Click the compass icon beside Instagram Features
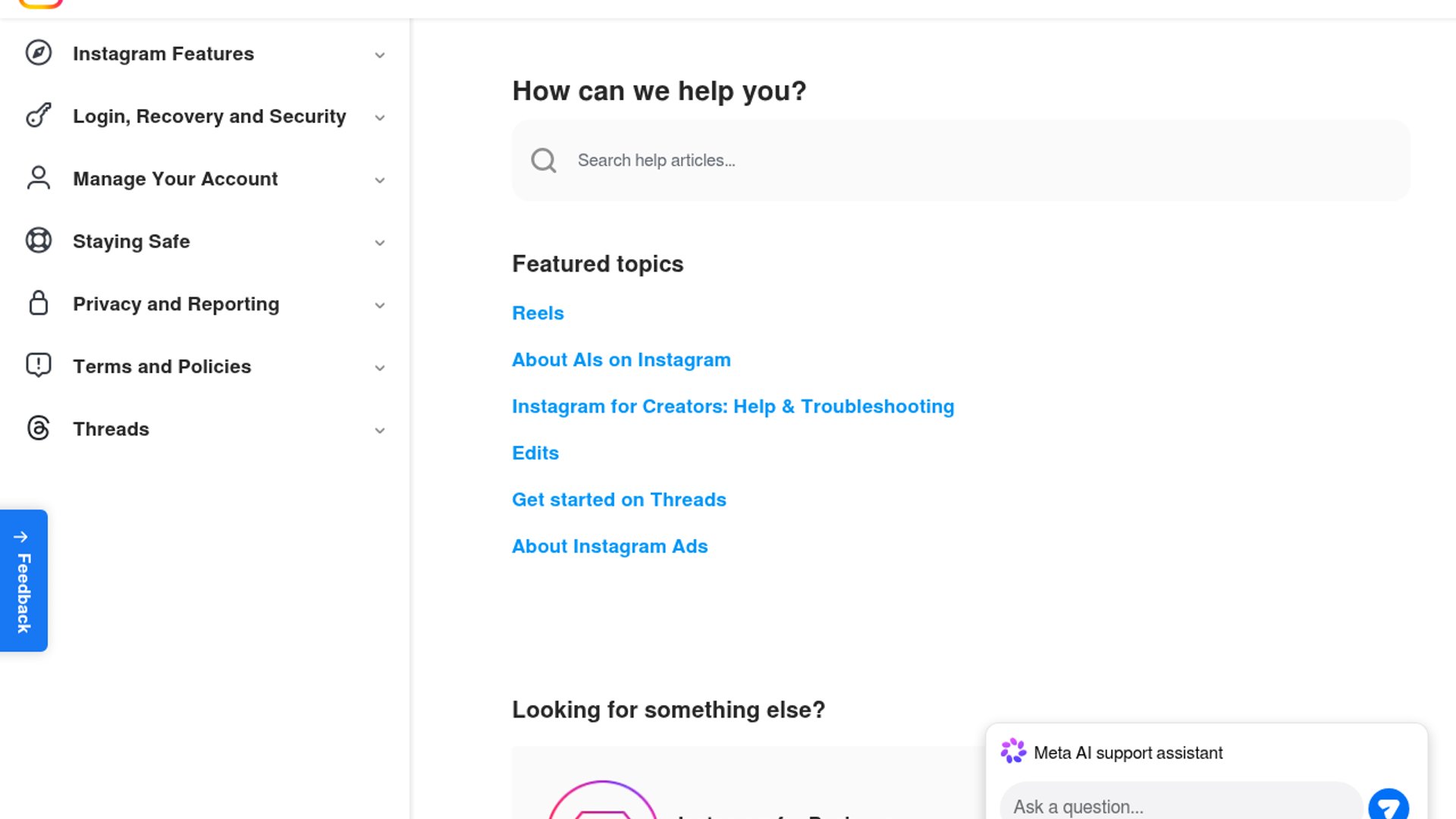Screen dimensions: 1456x819 point(39,53)
